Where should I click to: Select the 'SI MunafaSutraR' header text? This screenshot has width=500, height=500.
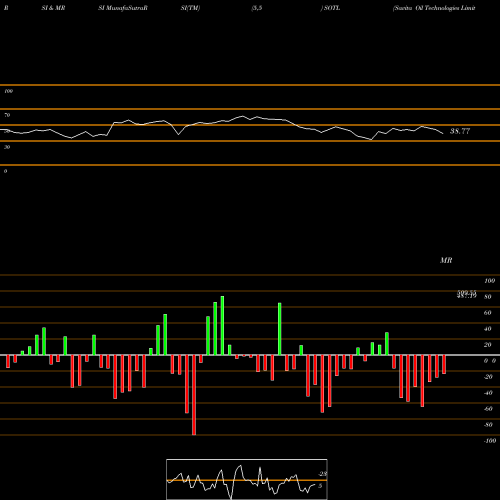click(123, 8)
